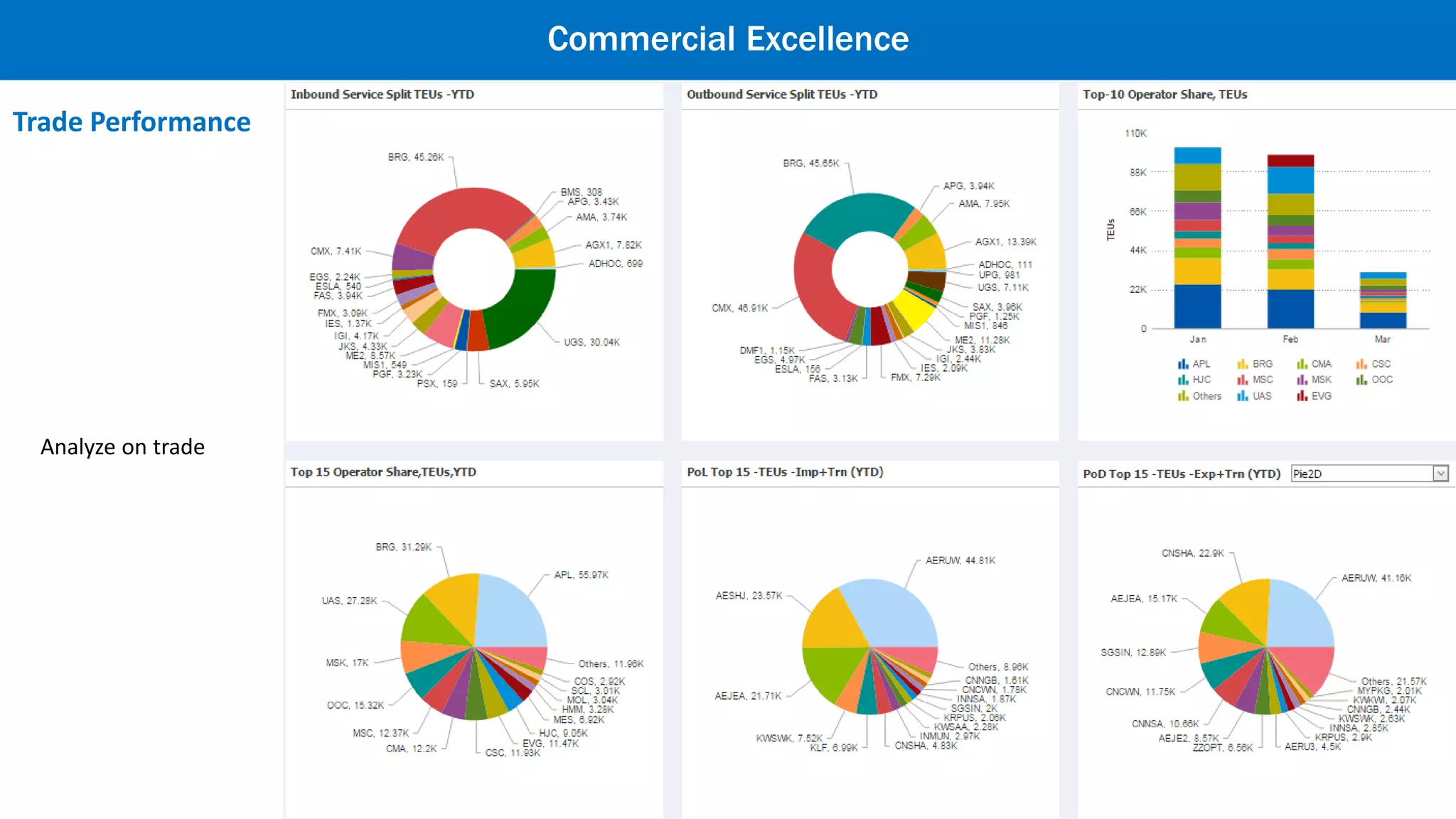Click the OOC legend bar icon
Image resolution: width=1456 pixels, height=819 pixels.
[x=1361, y=380]
